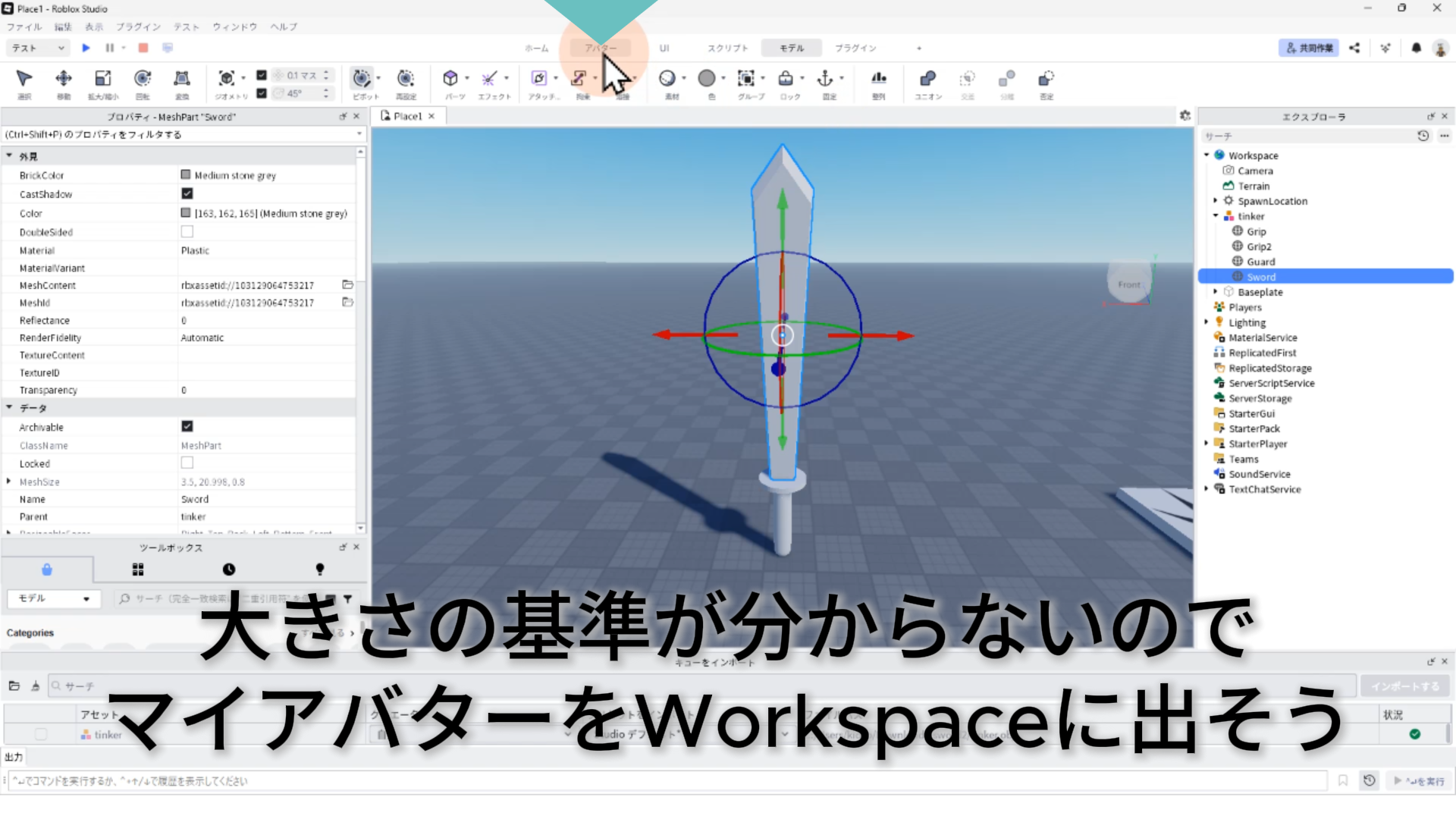Select the Guard mesh in Explorer
Viewport: 1456px width, 819px height.
pyautogui.click(x=1260, y=262)
